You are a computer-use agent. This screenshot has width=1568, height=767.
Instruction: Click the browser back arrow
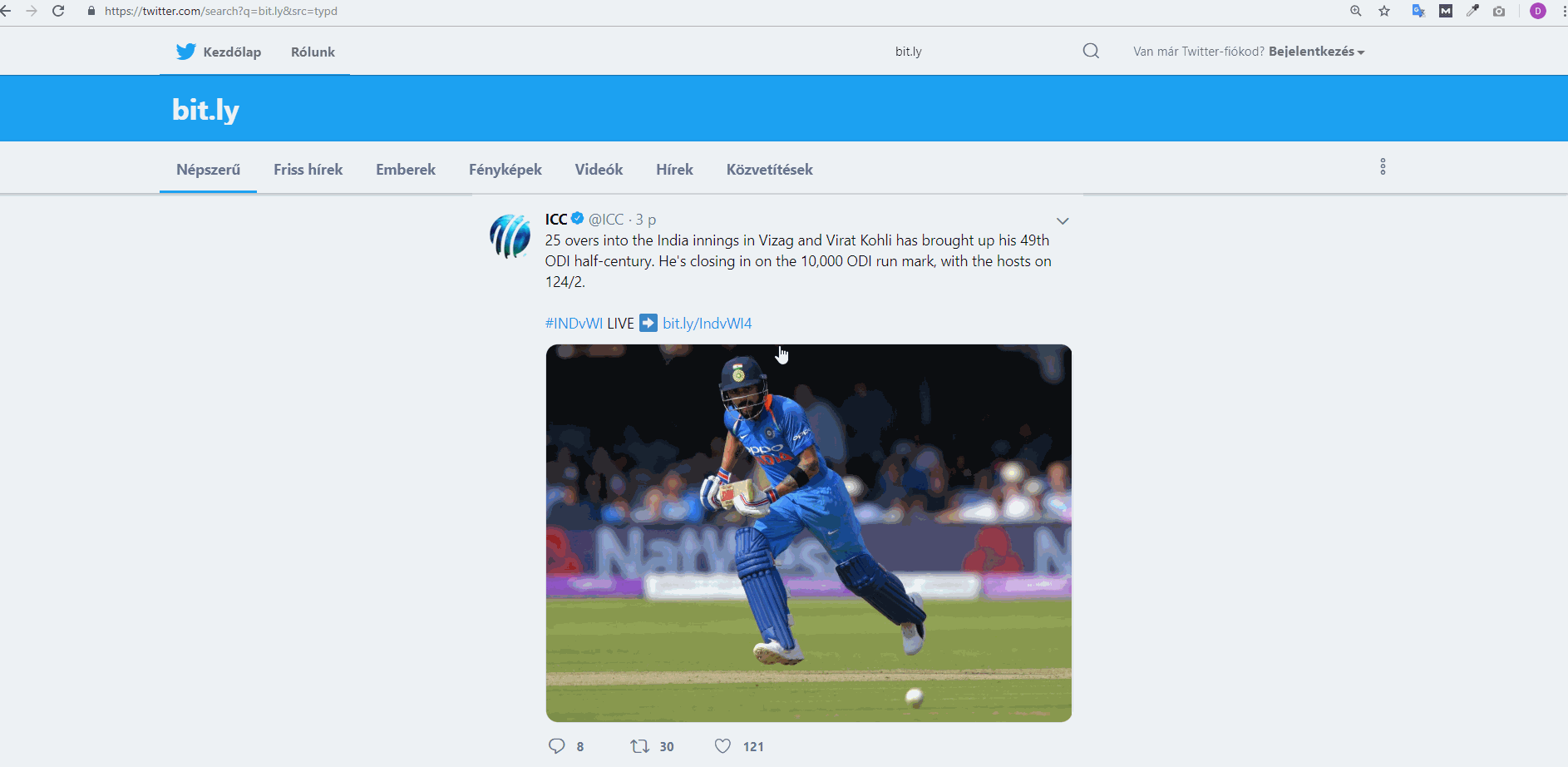(x=6, y=11)
